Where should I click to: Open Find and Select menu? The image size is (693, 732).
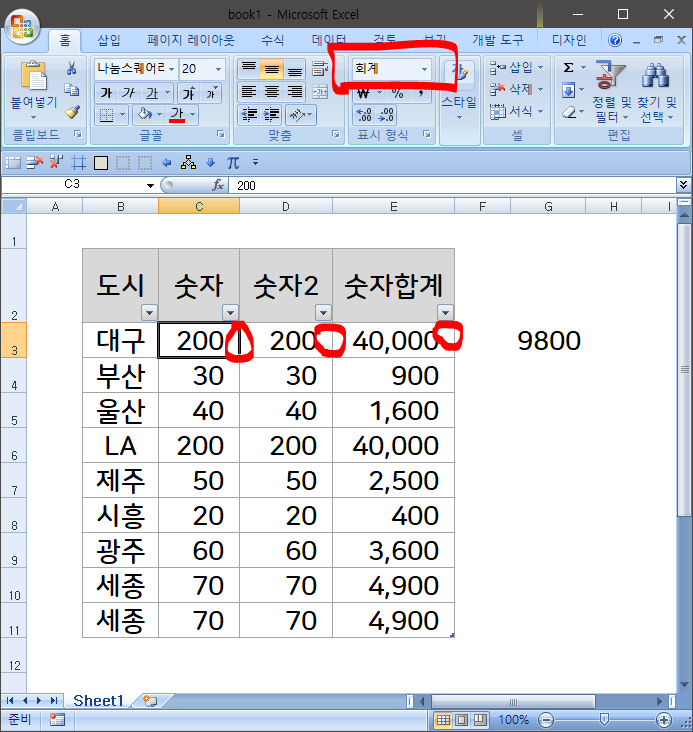[x=657, y=92]
